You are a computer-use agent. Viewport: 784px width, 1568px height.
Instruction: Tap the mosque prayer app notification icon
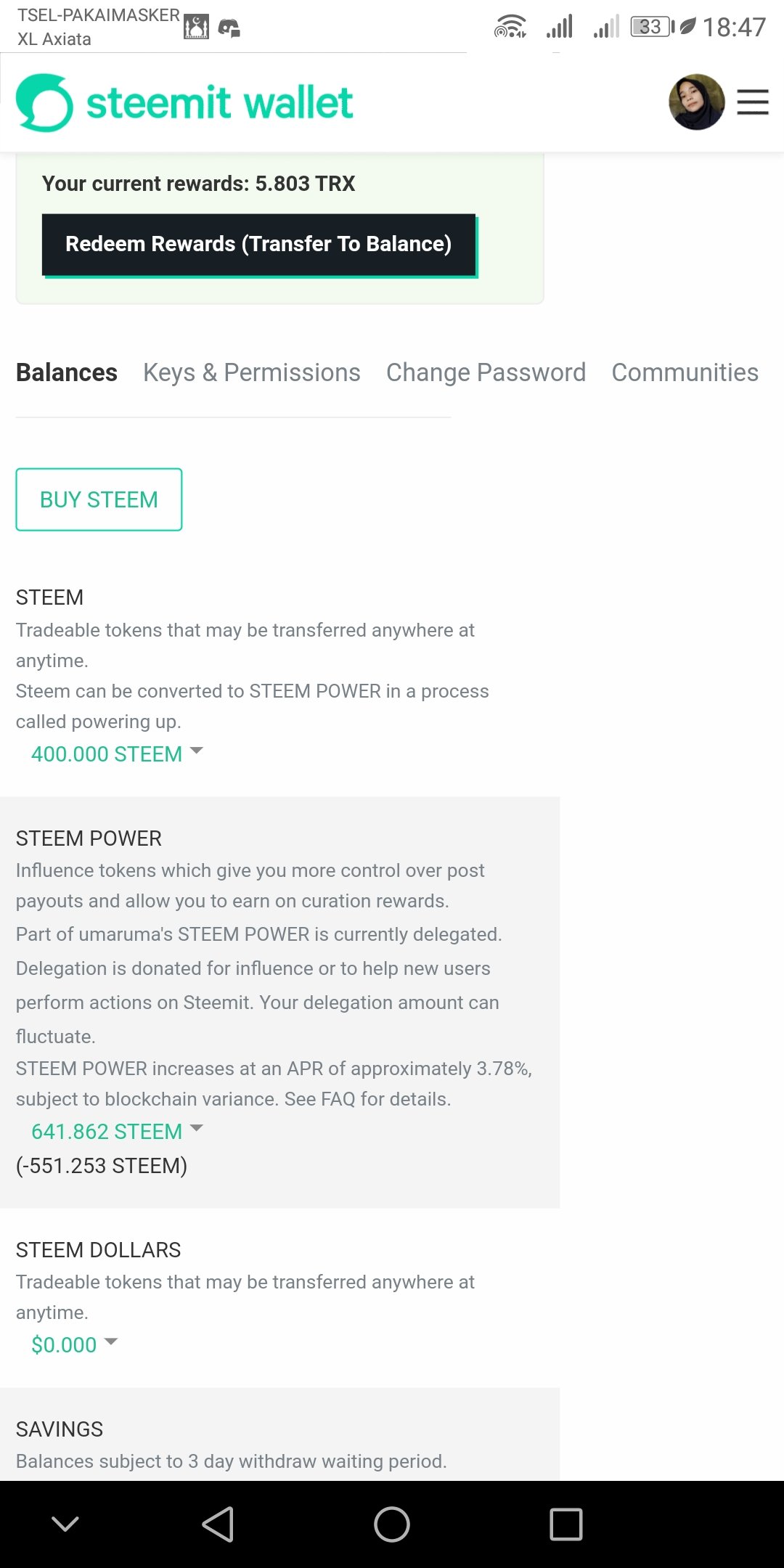(196, 27)
